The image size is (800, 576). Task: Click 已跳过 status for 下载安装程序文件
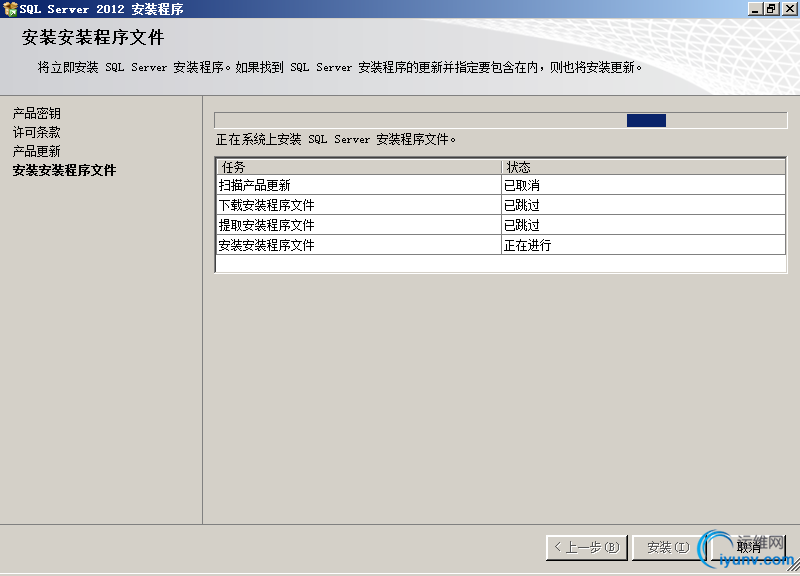point(643,205)
